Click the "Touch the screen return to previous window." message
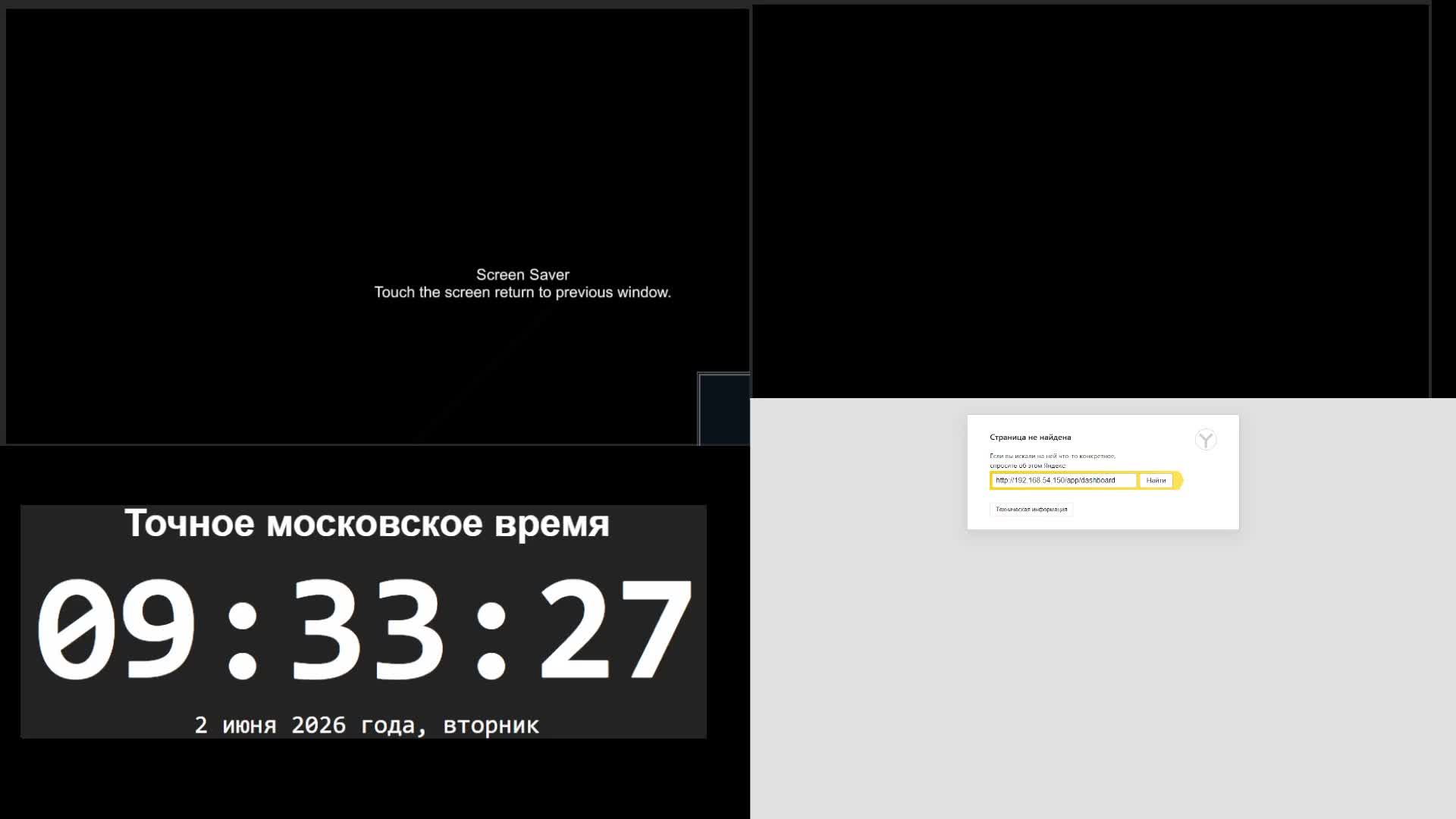1456x819 pixels. [522, 293]
